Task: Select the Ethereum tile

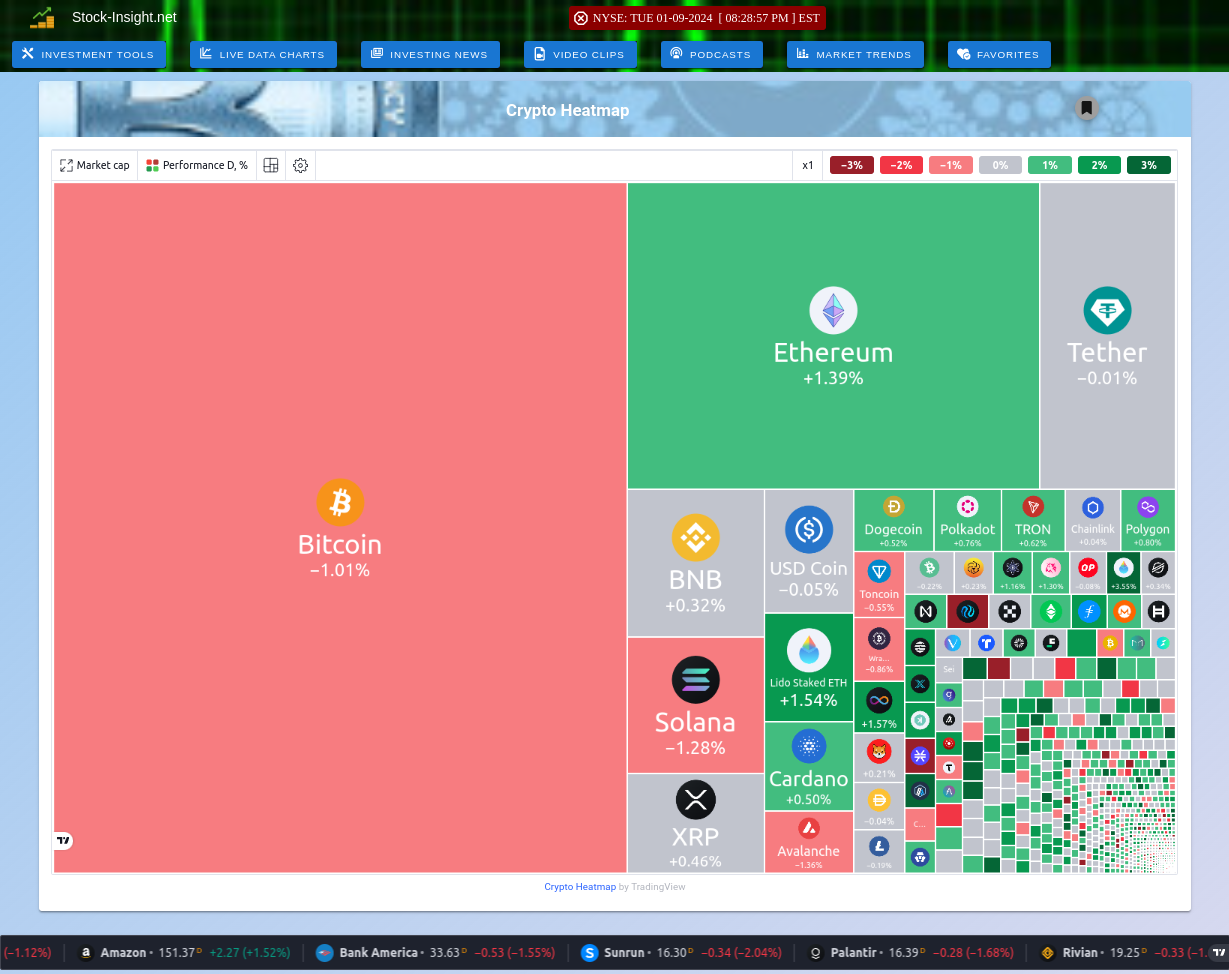Action: tap(833, 336)
